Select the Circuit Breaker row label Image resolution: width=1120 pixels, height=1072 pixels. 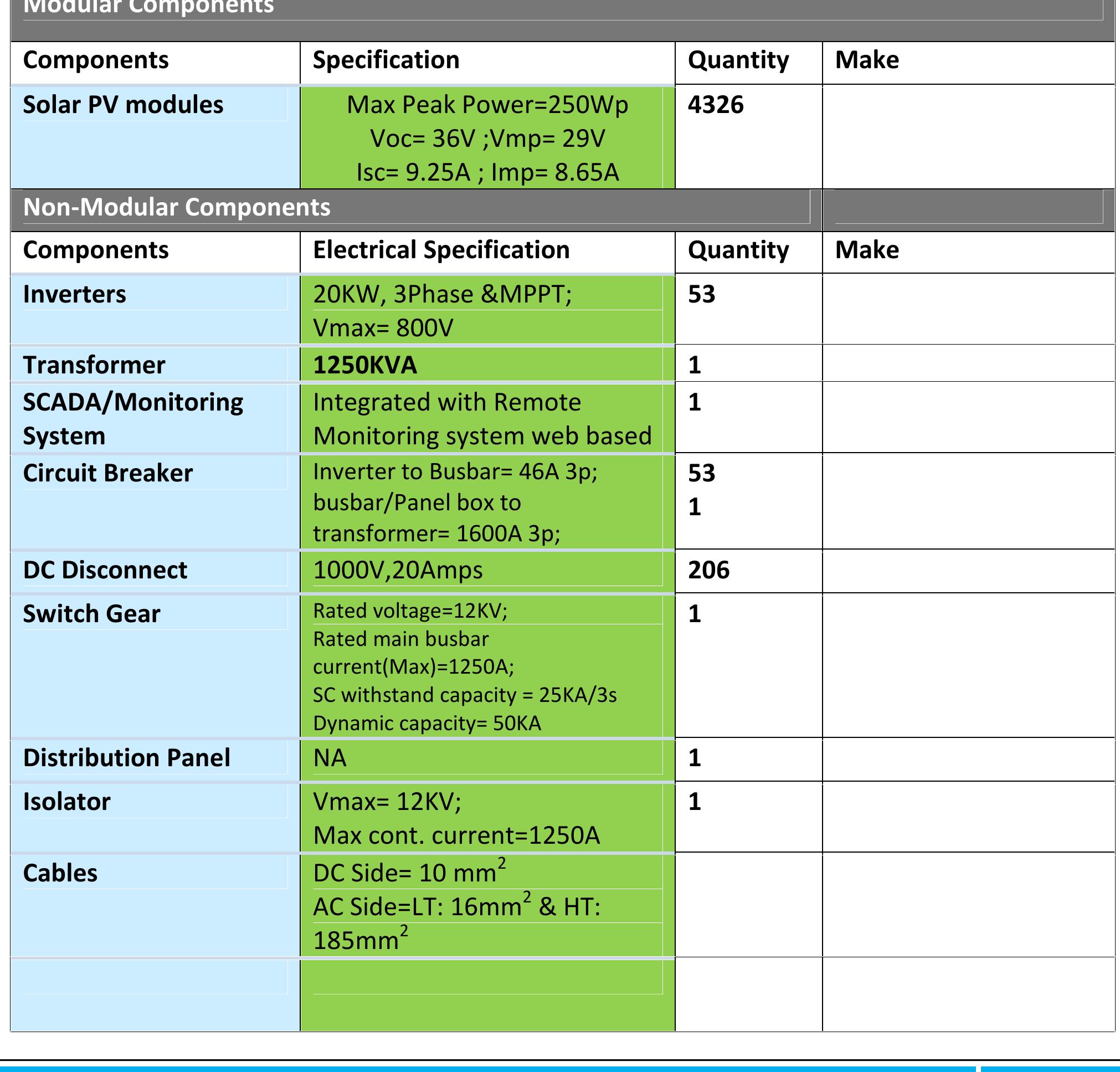[x=107, y=473]
